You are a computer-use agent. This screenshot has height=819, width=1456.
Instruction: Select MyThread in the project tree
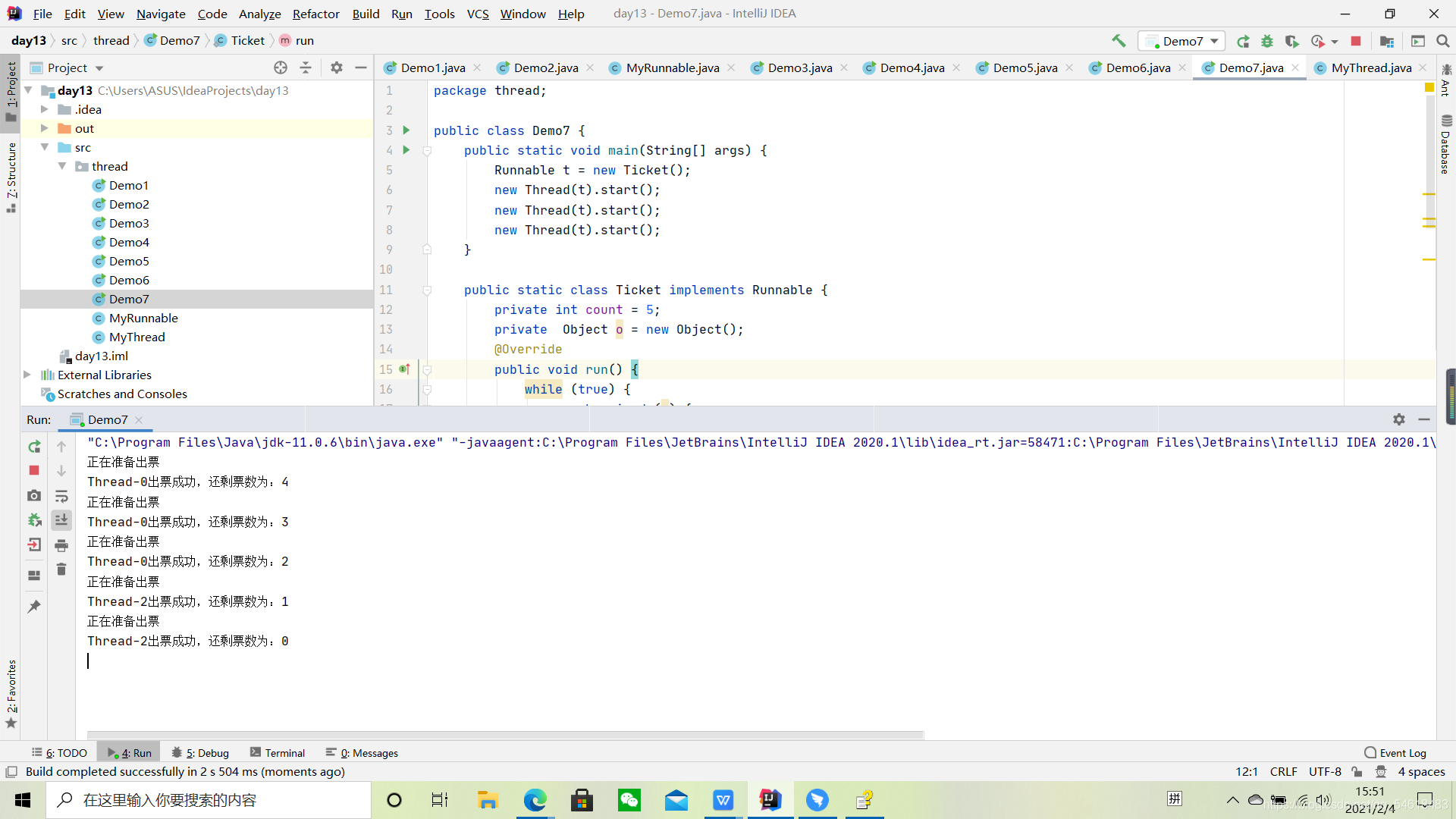[x=136, y=337]
